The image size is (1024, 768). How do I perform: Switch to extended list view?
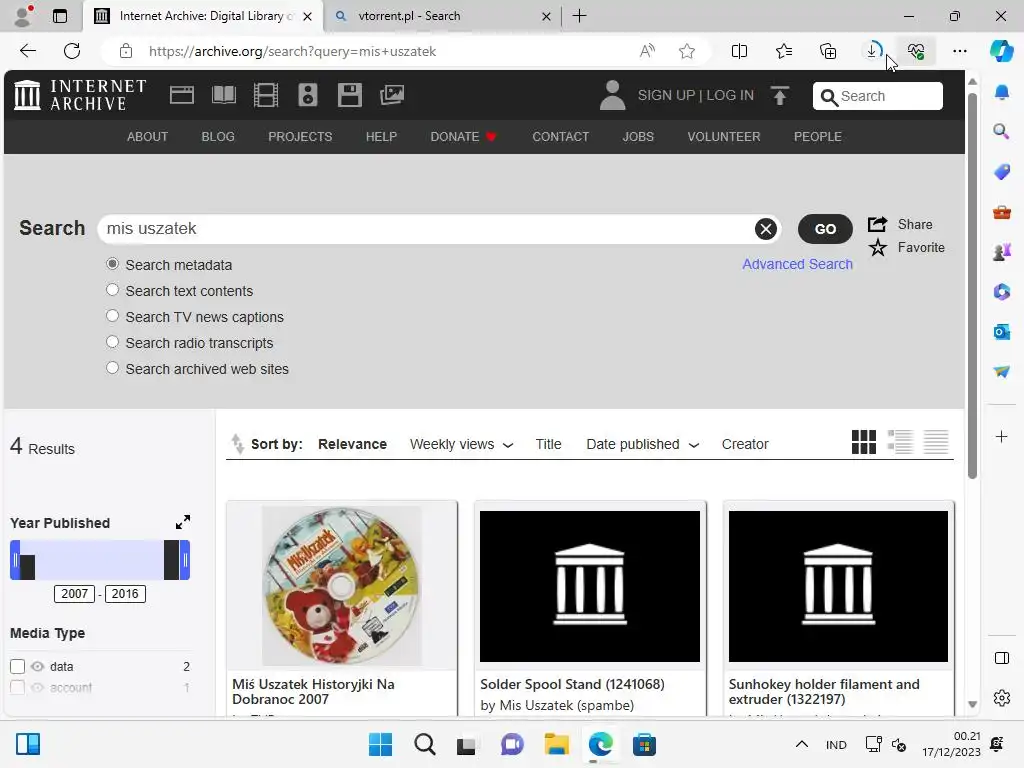click(x=900, y=442)
